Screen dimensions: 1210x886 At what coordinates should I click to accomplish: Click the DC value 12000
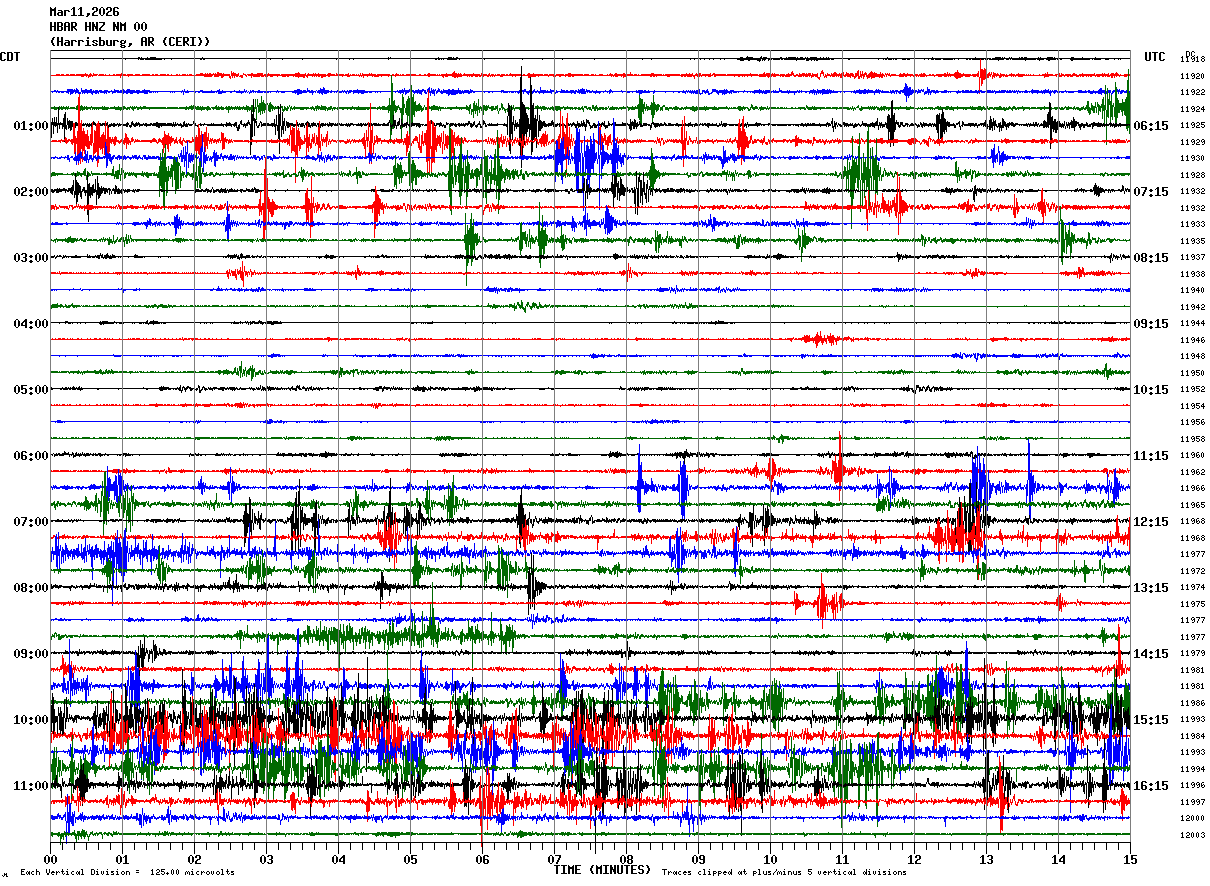tap(1192, 818)
